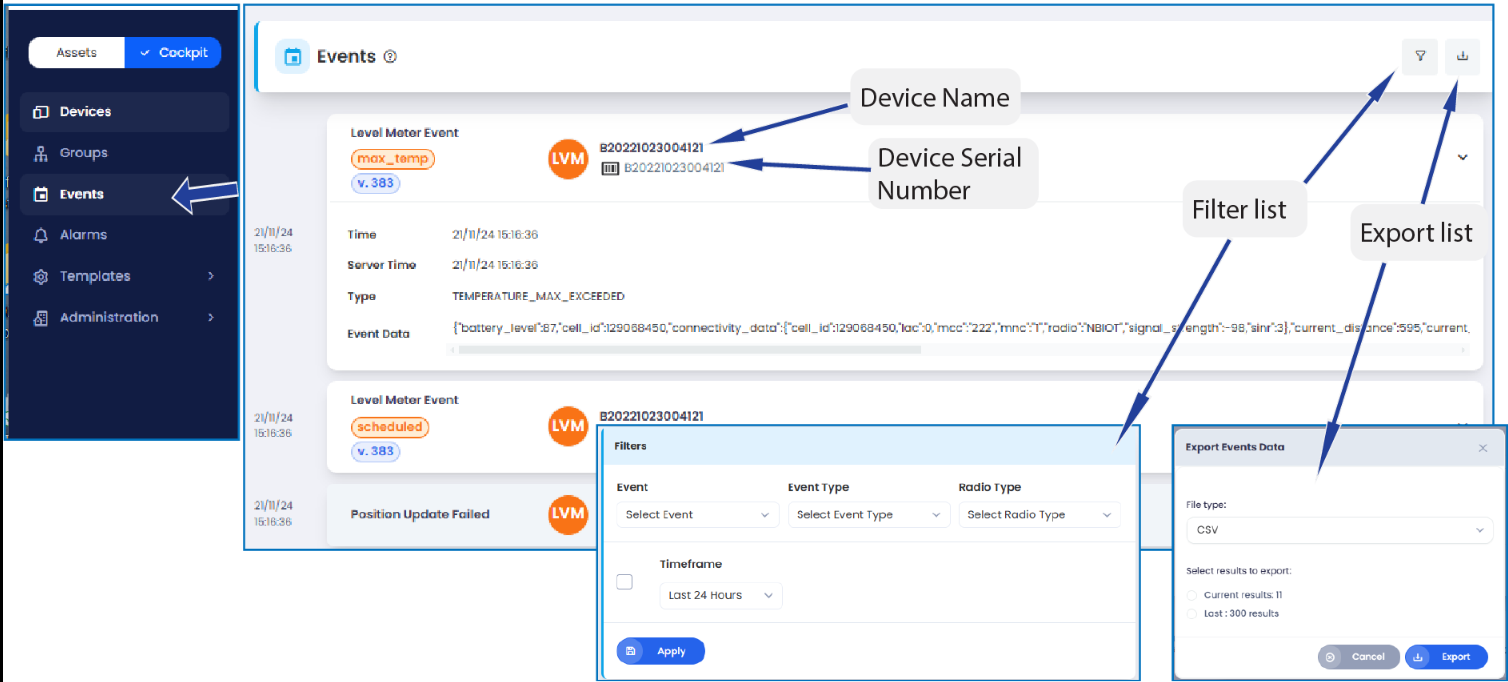Viewport: 1508px width, 682px height.
Task: Switch to the Assets tab
Action: [77, 53]
